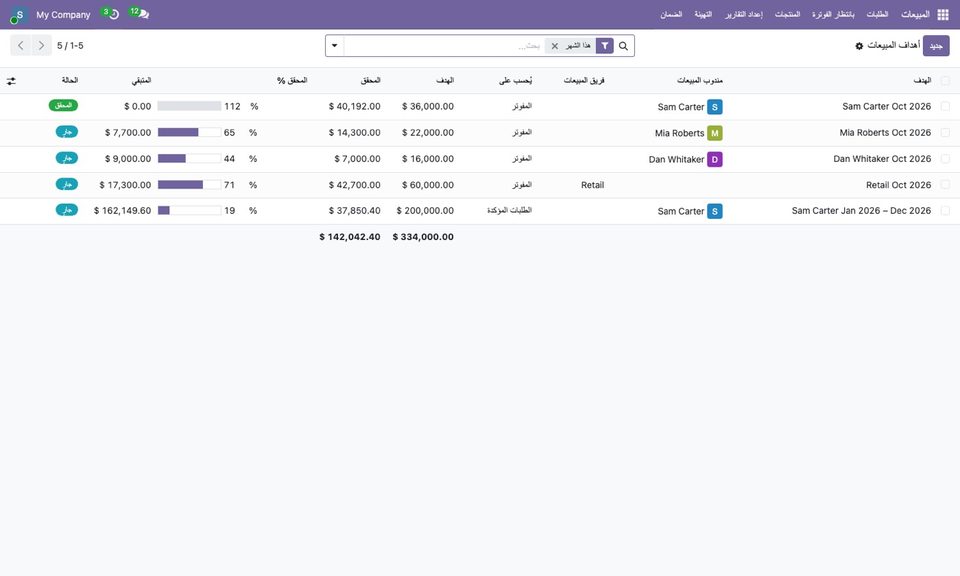960x576 pixels.
Task: Select the Sam Carter Oct 2026 row checkbox
Action: coord(945,107)
